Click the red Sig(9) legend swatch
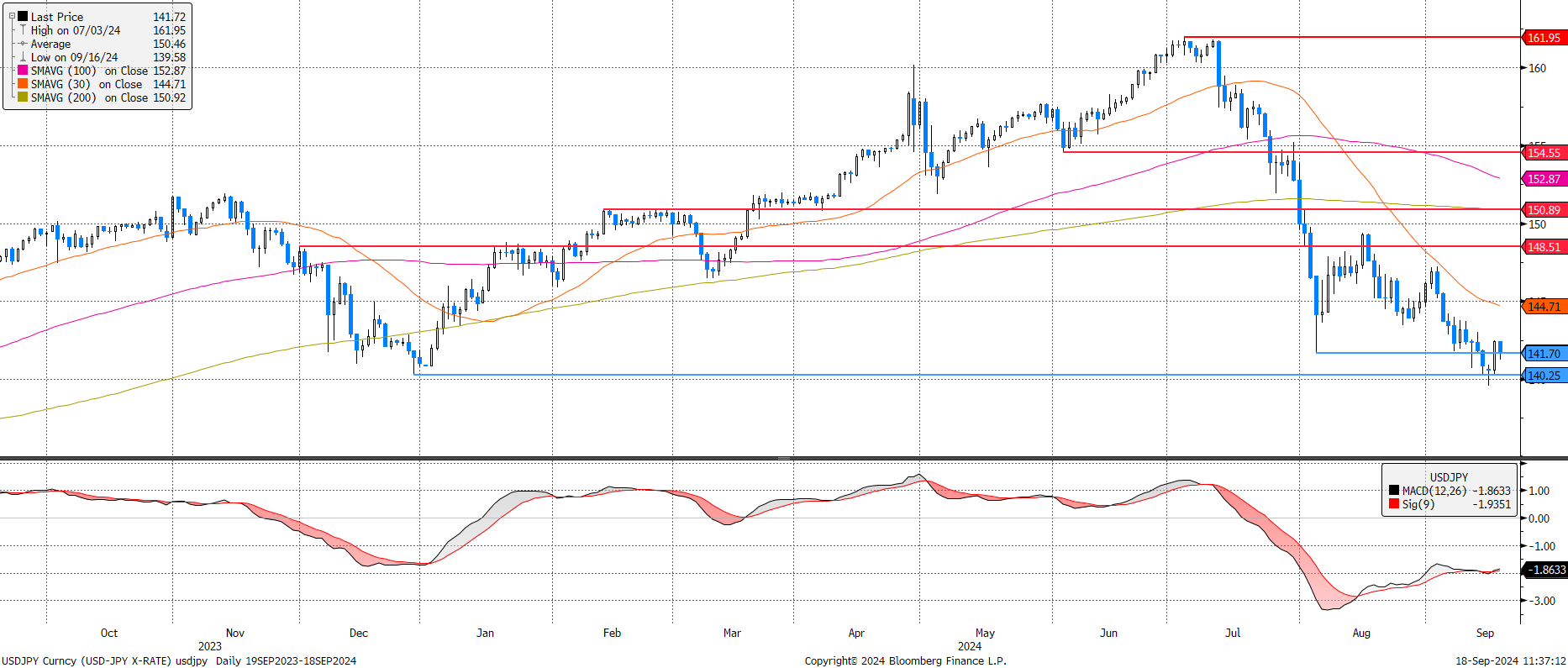The width and height of the screenshot is (1568, 668). [x=1394, y=504]
